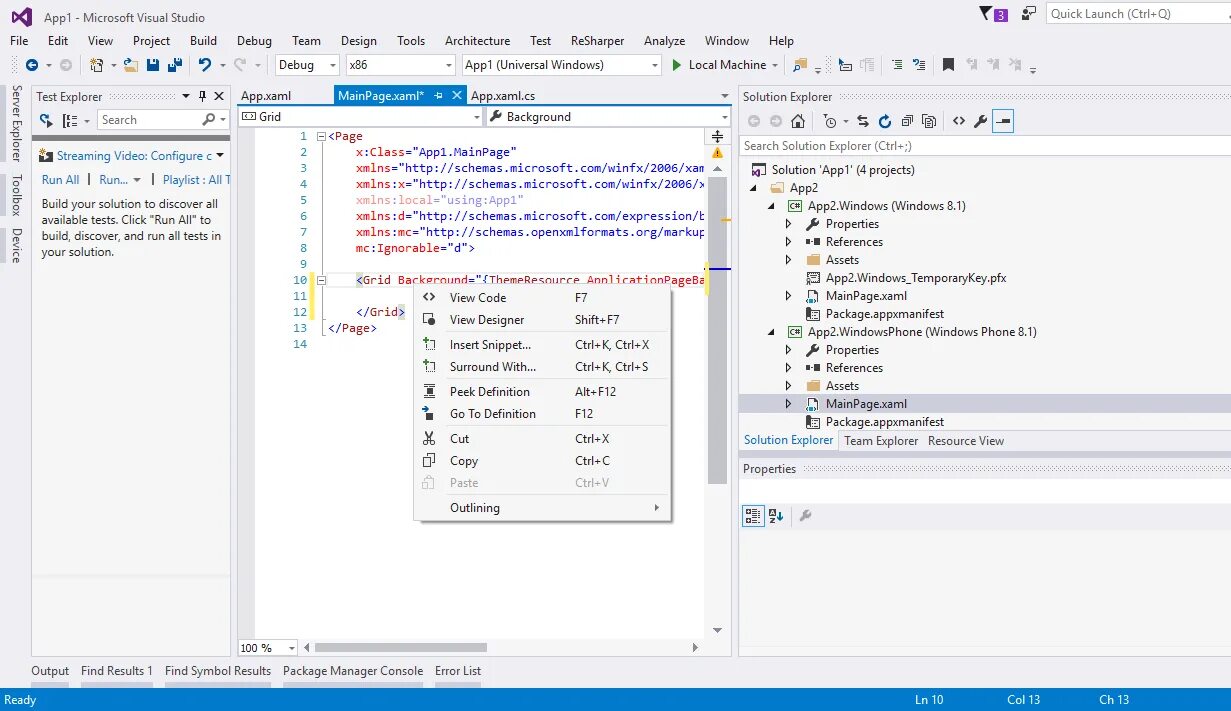Choose Surround With... from context menu
1231x711 pixels.
[542, 367]
